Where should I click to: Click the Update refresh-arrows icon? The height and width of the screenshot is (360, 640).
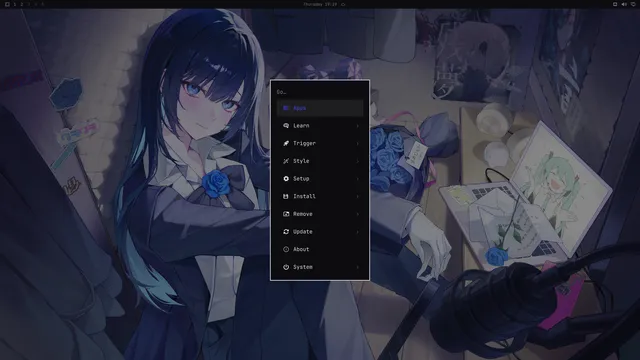[x=286, y=231]
